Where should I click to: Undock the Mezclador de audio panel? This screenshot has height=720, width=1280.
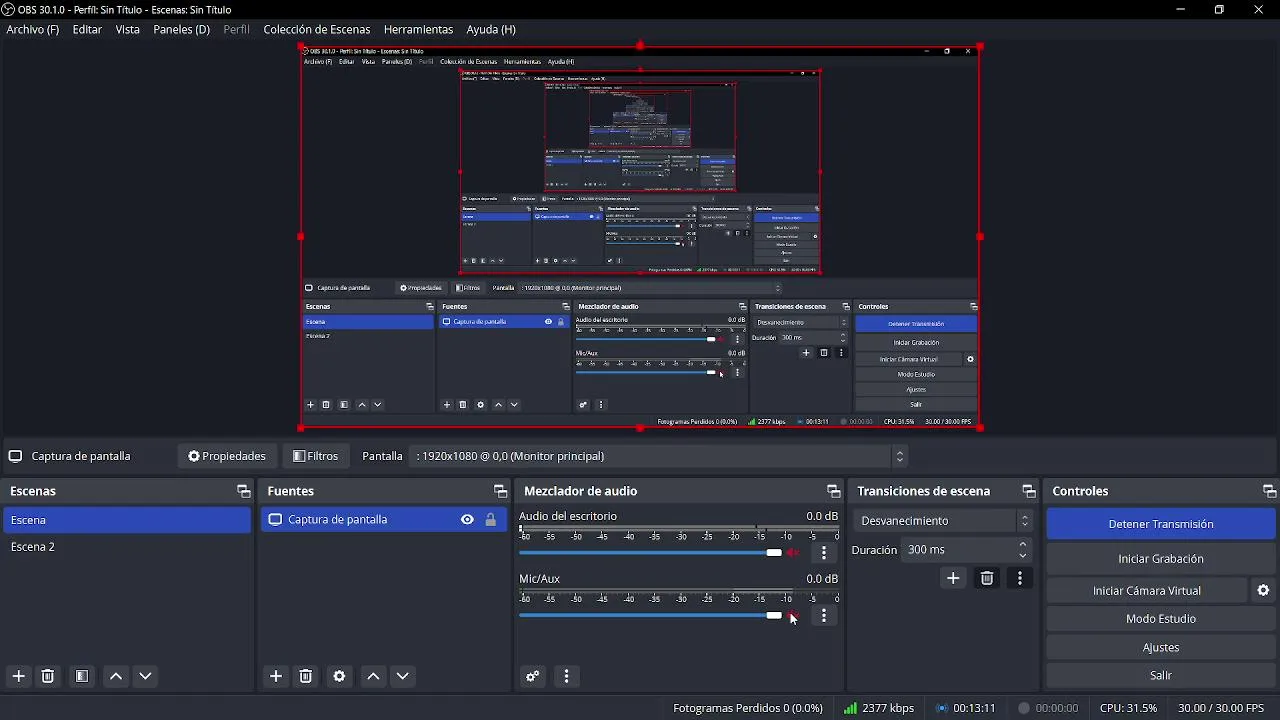pos(833,491)
